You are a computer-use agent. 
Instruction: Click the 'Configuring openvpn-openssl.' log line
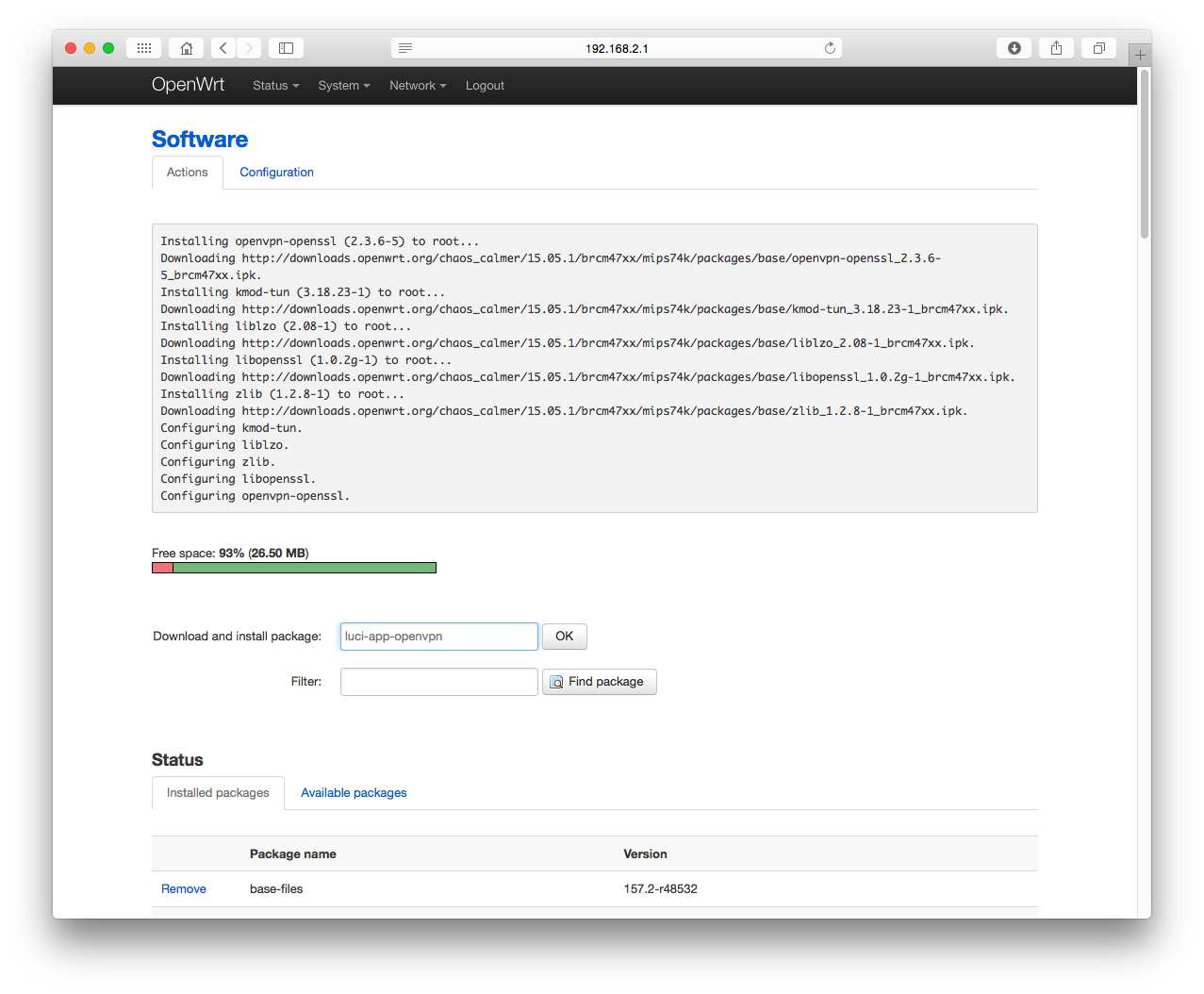(255, 496)
